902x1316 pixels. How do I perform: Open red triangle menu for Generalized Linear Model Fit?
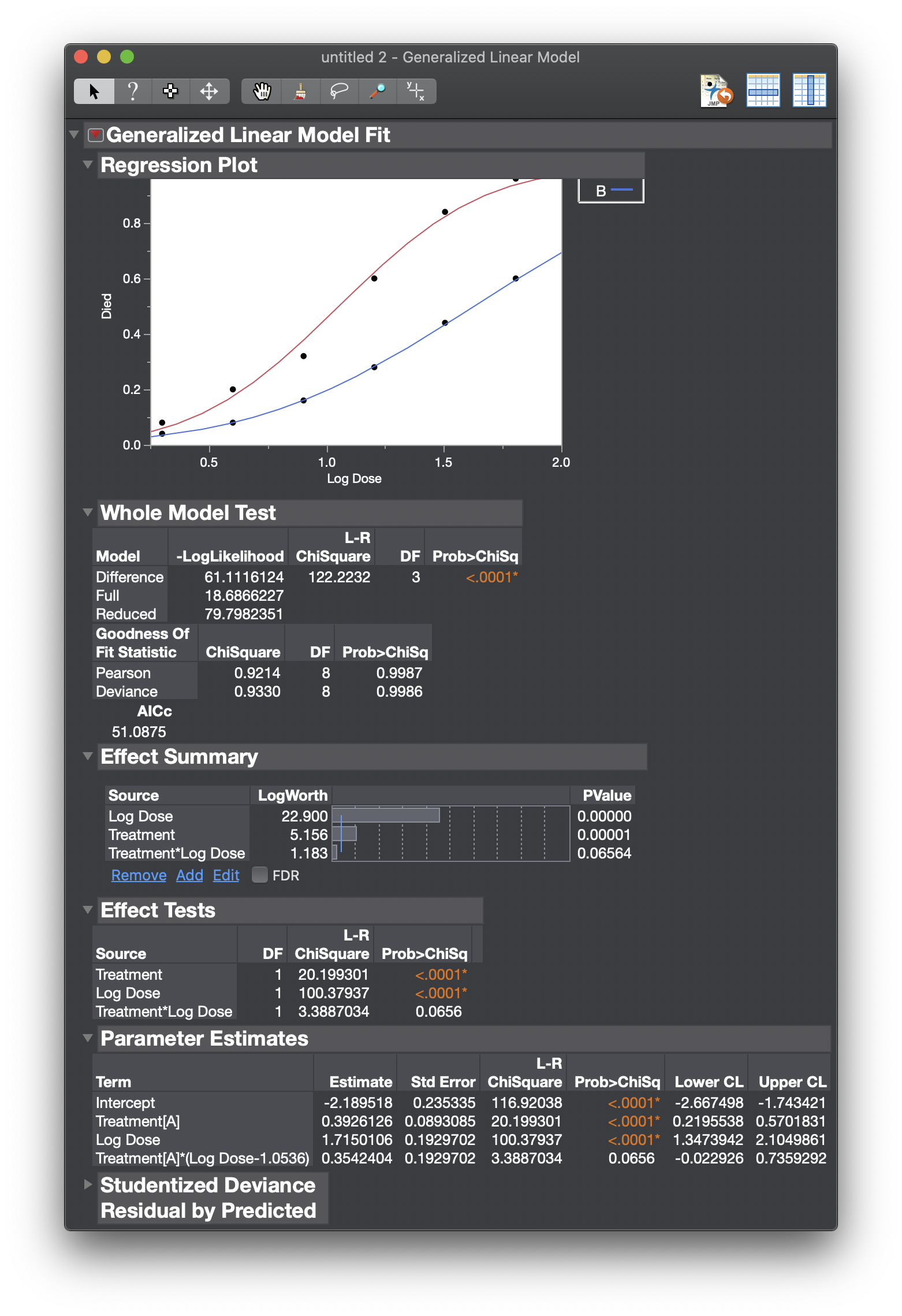tap(96, 135)
